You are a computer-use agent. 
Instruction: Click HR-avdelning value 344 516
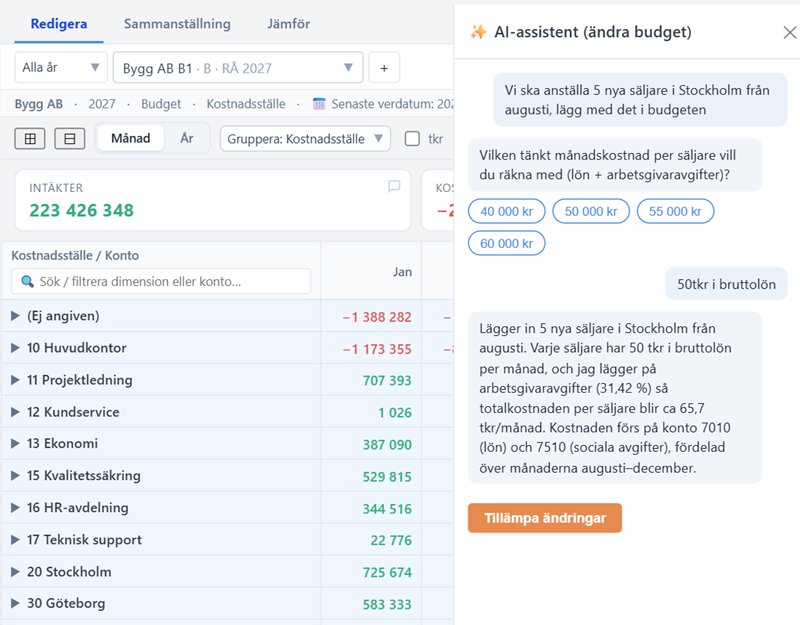point(387,509)
